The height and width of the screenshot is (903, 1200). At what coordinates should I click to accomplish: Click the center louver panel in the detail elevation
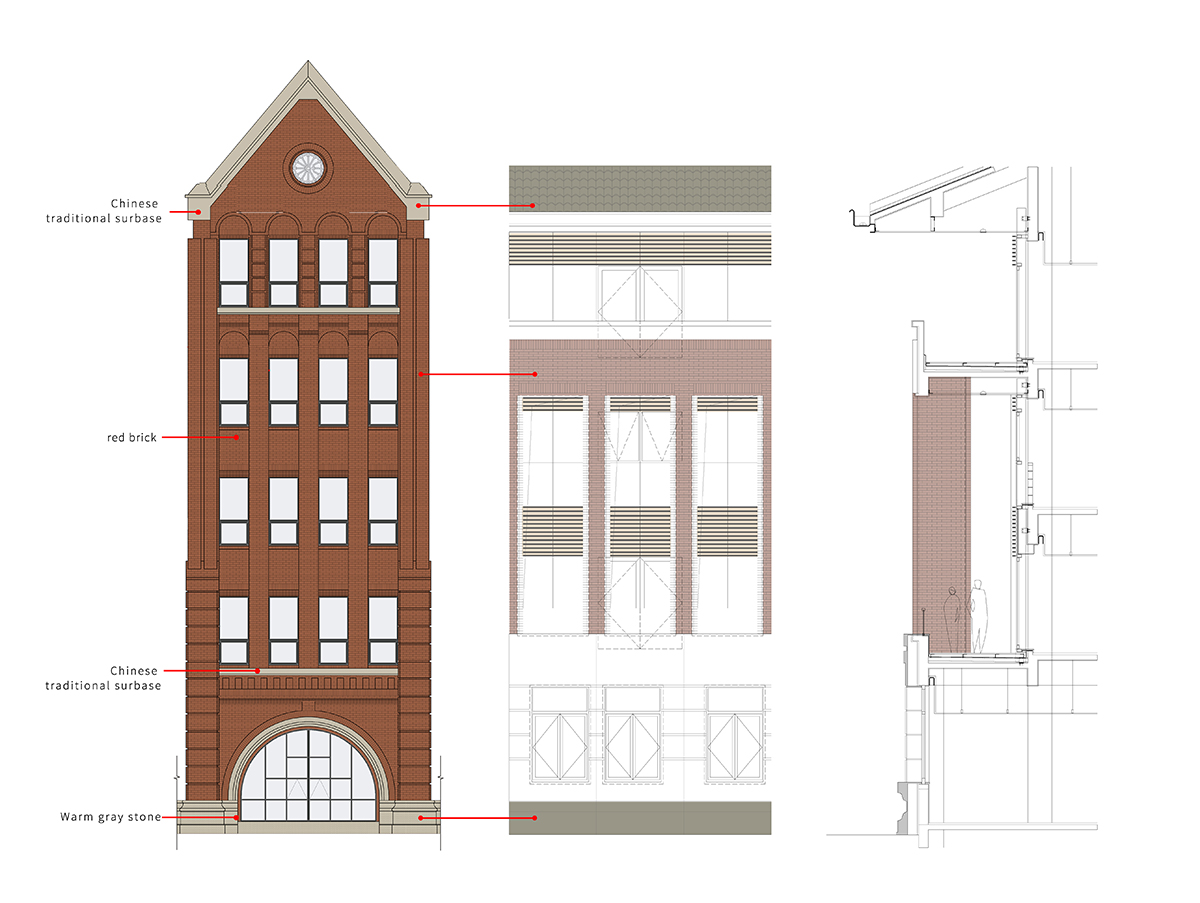pyautogui.click(x=640, y=523)
